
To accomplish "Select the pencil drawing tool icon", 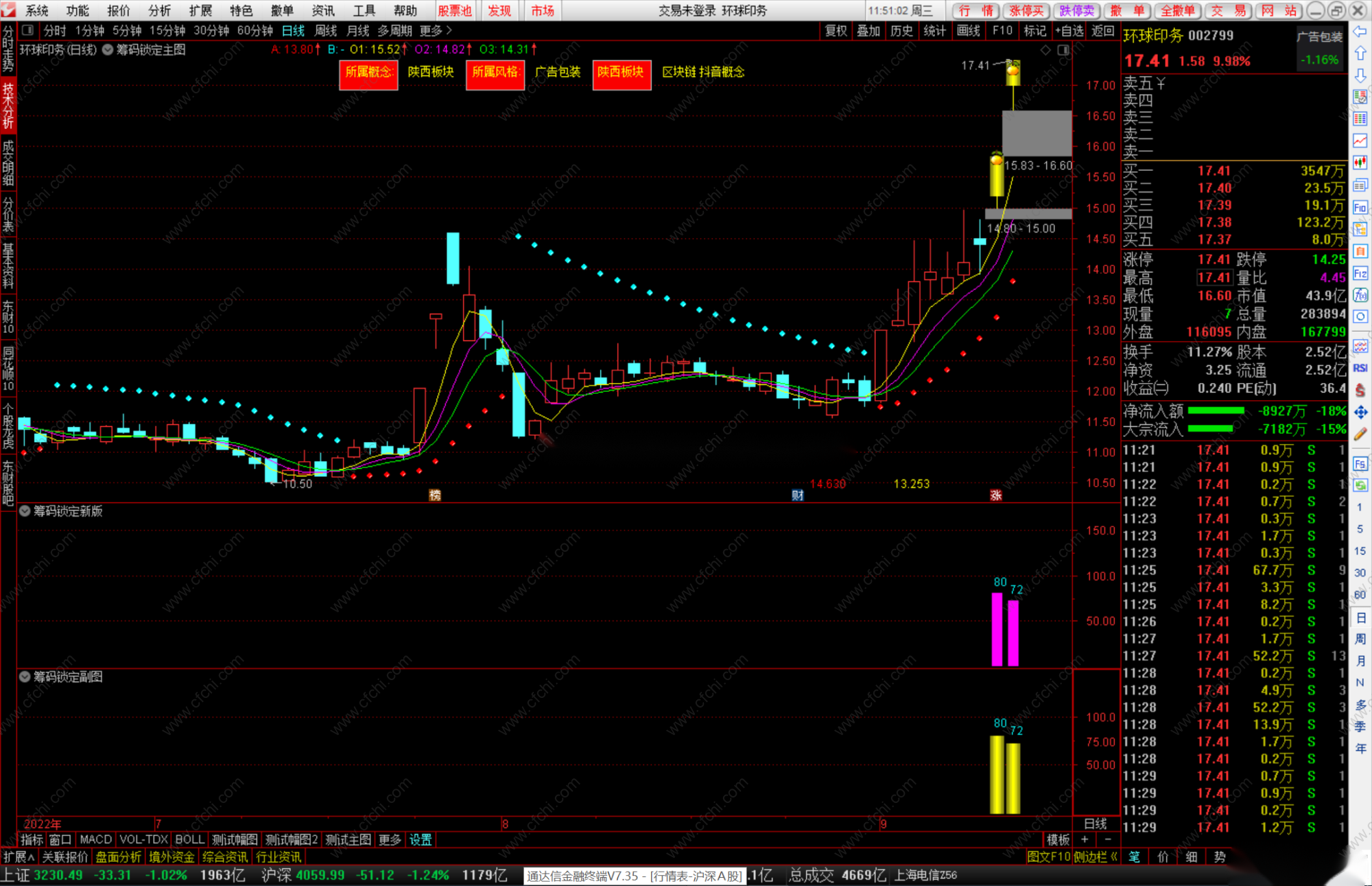I will tap(1360, 434).
